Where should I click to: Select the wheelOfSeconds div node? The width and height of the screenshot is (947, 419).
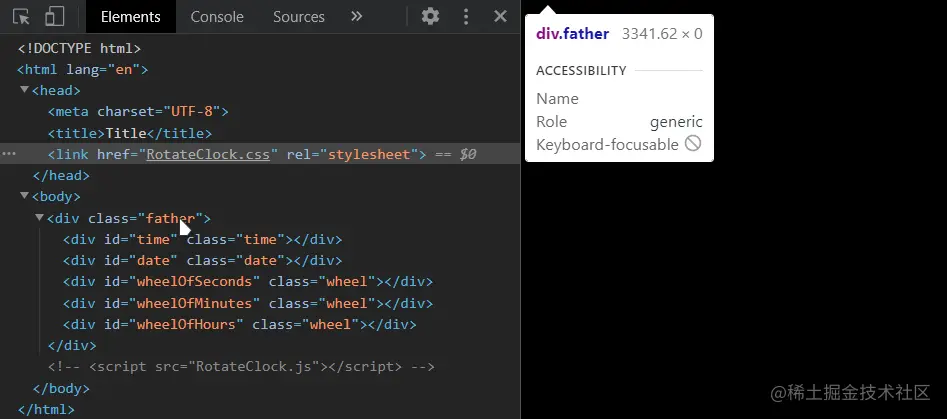(x=247, y=281)
